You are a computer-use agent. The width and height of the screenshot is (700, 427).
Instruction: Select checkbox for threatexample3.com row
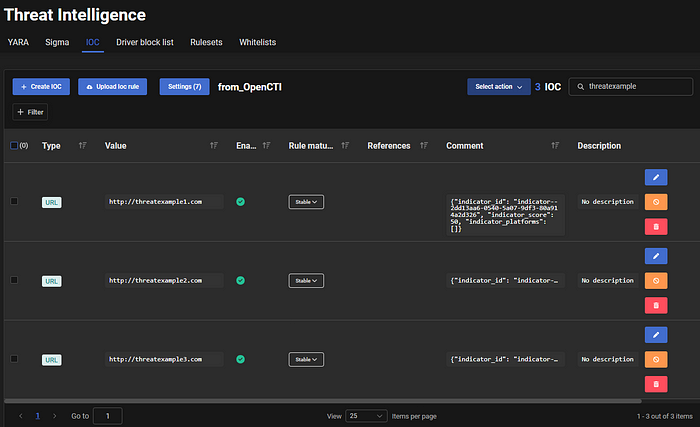[13, 358]
